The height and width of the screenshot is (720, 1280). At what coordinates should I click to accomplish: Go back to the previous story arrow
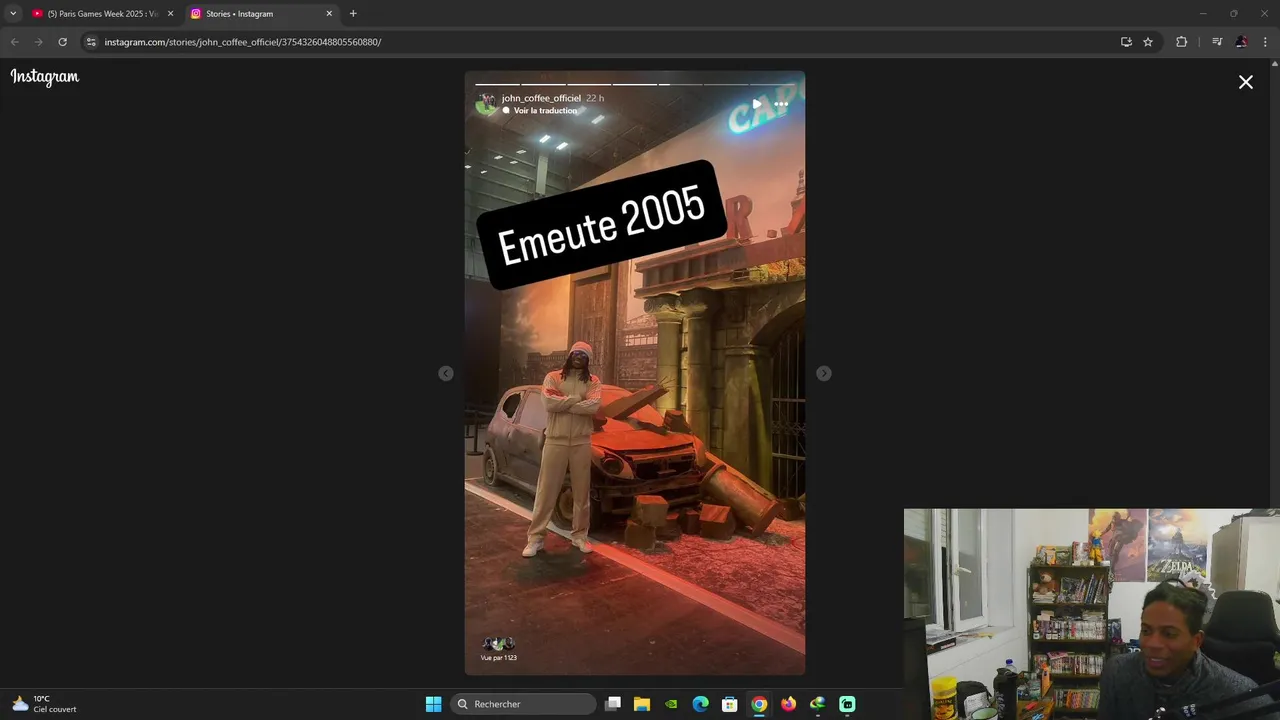pyautogui.click(x=446, y=373)
